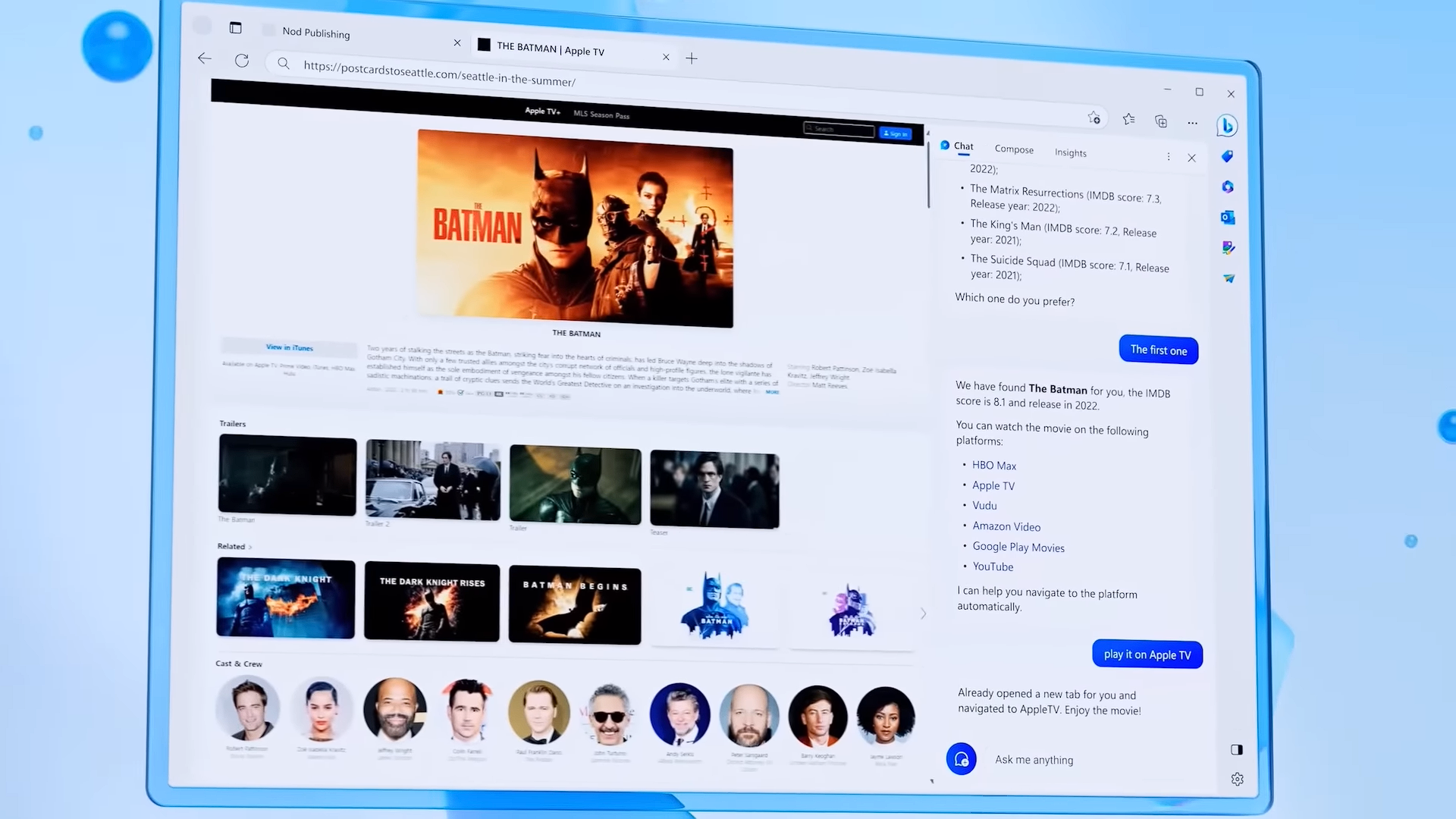The height and width of the screenshot is (819, 1456).
Task: Play the first trailer The Batman
Action: (287, 475)
